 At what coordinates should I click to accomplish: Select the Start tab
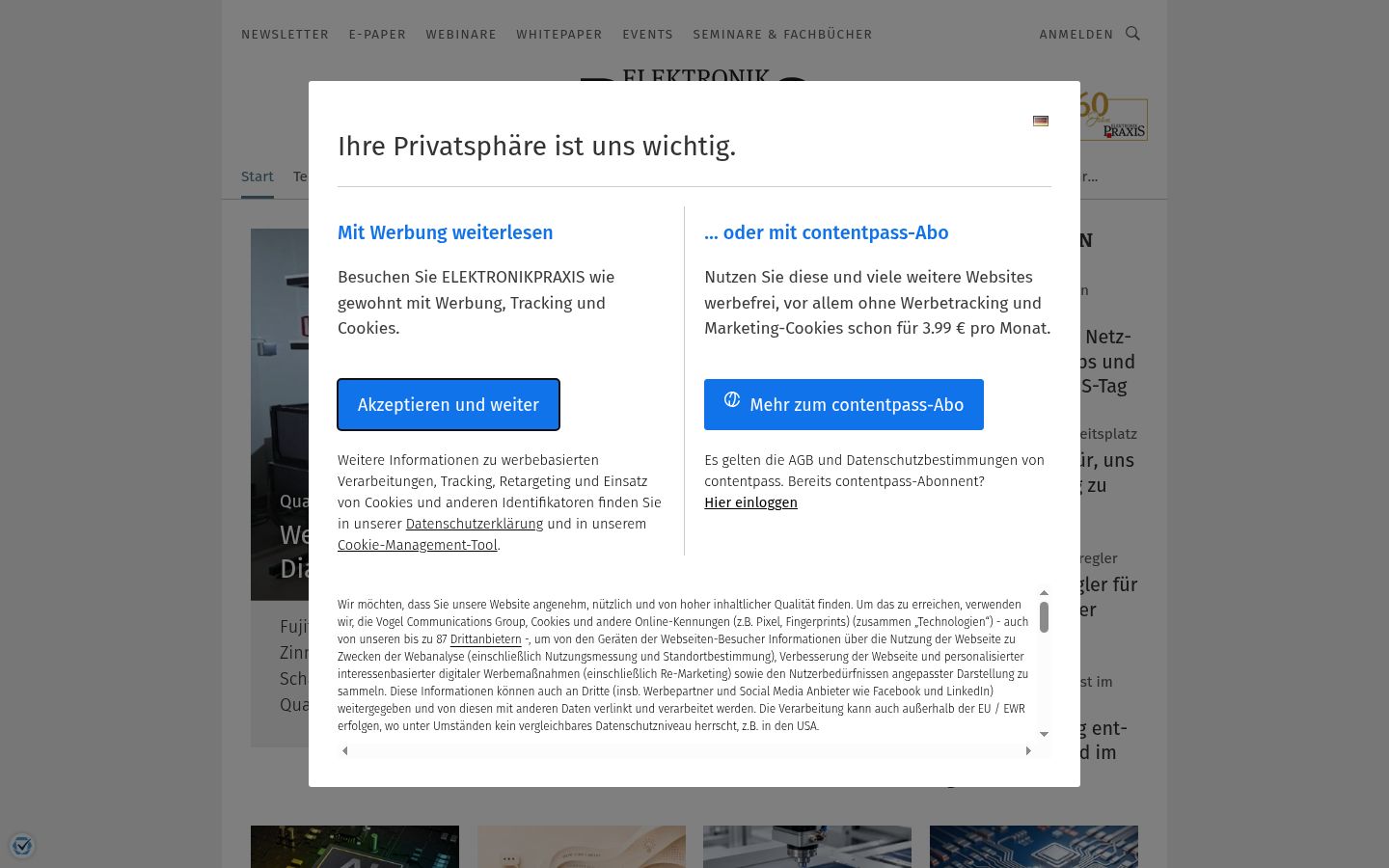(258, 176)
